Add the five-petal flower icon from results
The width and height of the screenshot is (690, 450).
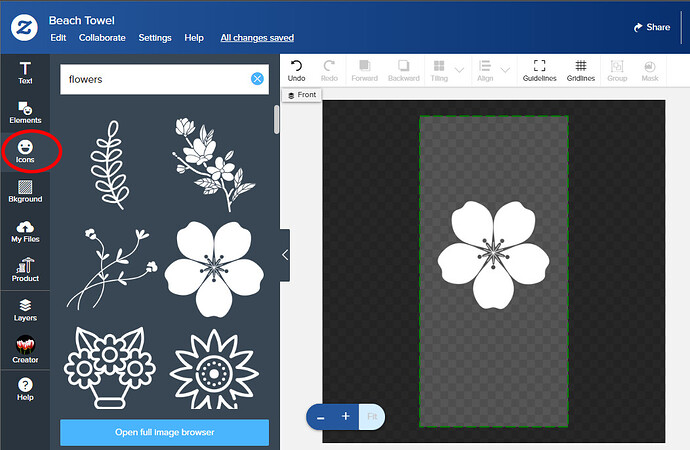214,269
